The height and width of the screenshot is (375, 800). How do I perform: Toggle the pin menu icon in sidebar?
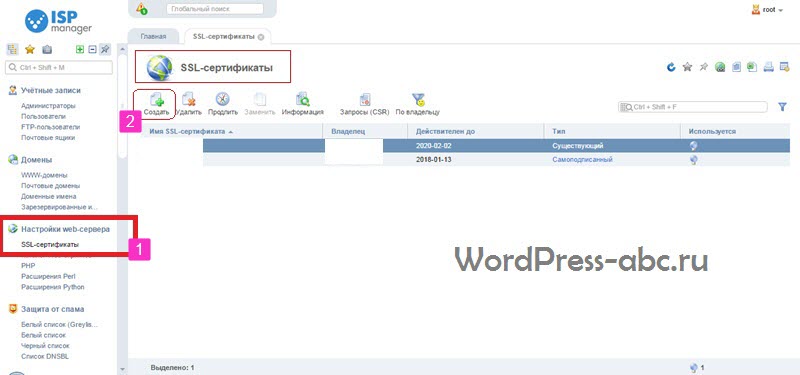[x=105, y=49]
